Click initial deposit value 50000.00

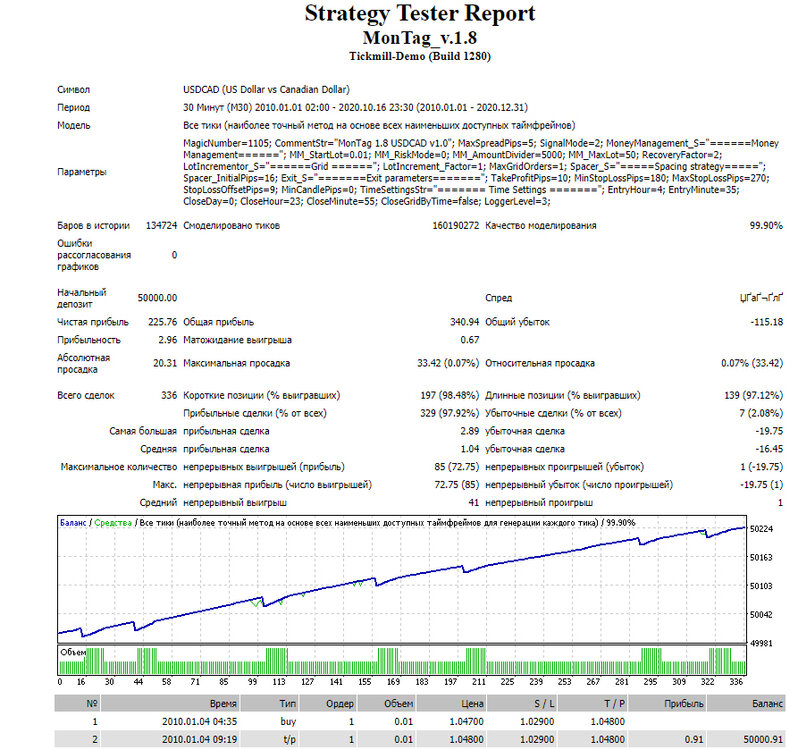157,298
